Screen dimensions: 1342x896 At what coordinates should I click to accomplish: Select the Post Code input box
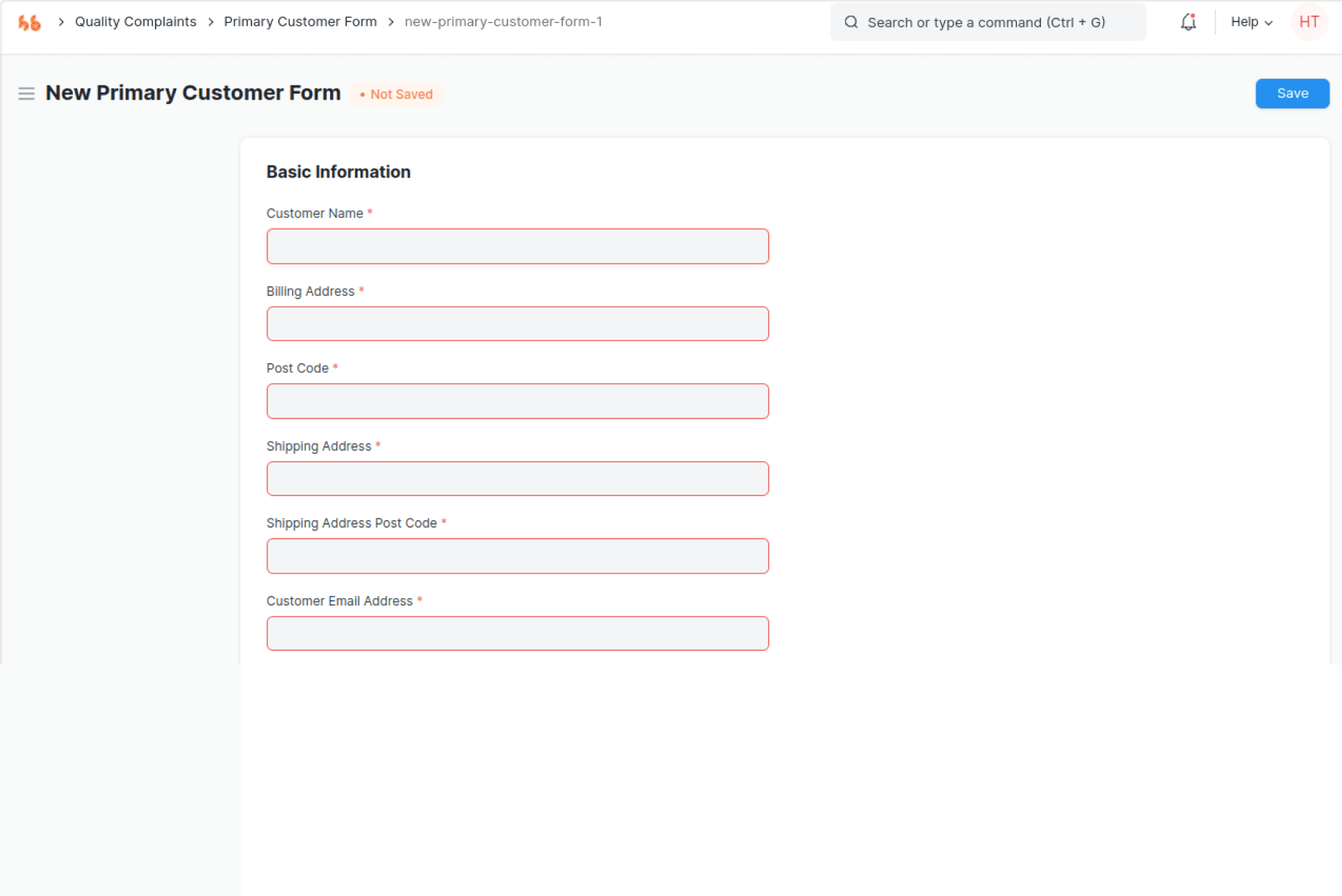pos(517,401)
